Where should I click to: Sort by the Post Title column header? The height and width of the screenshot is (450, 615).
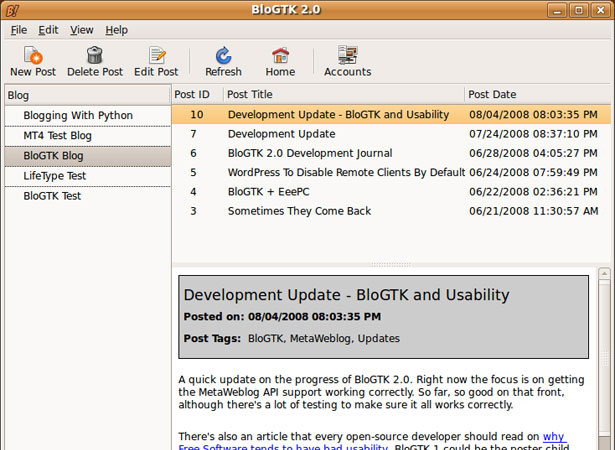(x=344, y=95)
